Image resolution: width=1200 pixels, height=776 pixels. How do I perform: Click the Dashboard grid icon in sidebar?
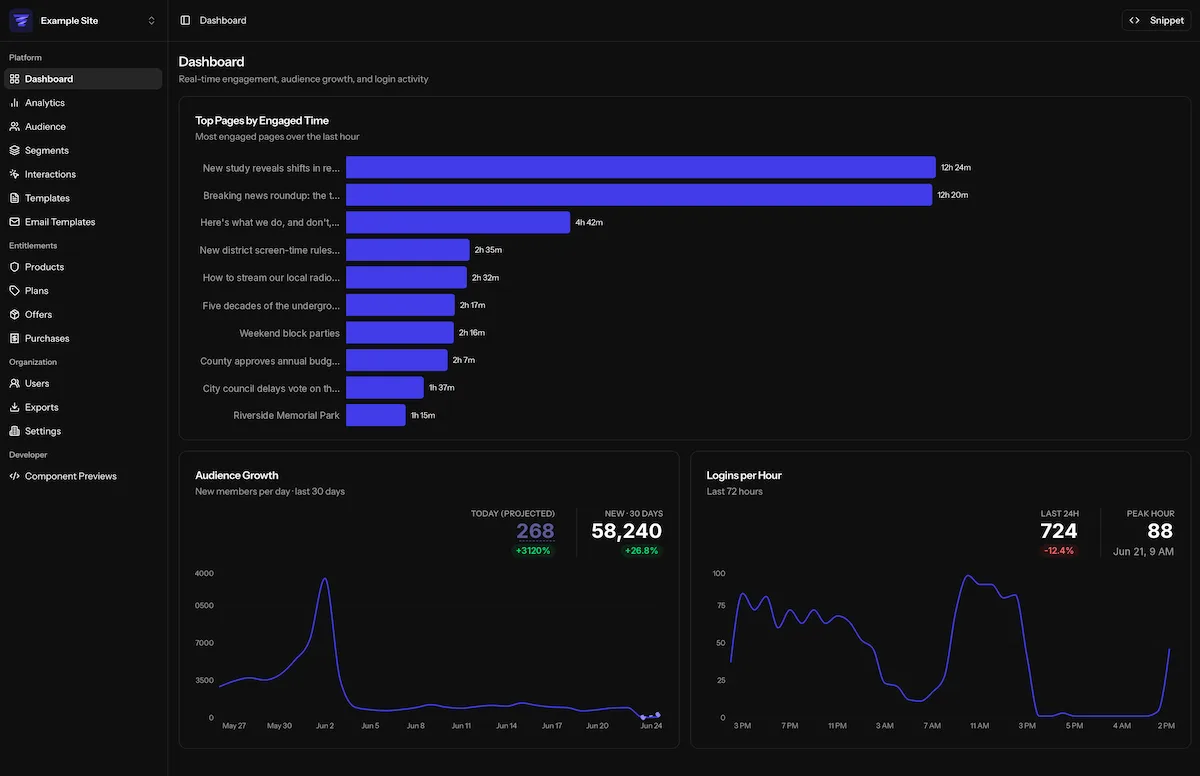(x=15, y=79)
